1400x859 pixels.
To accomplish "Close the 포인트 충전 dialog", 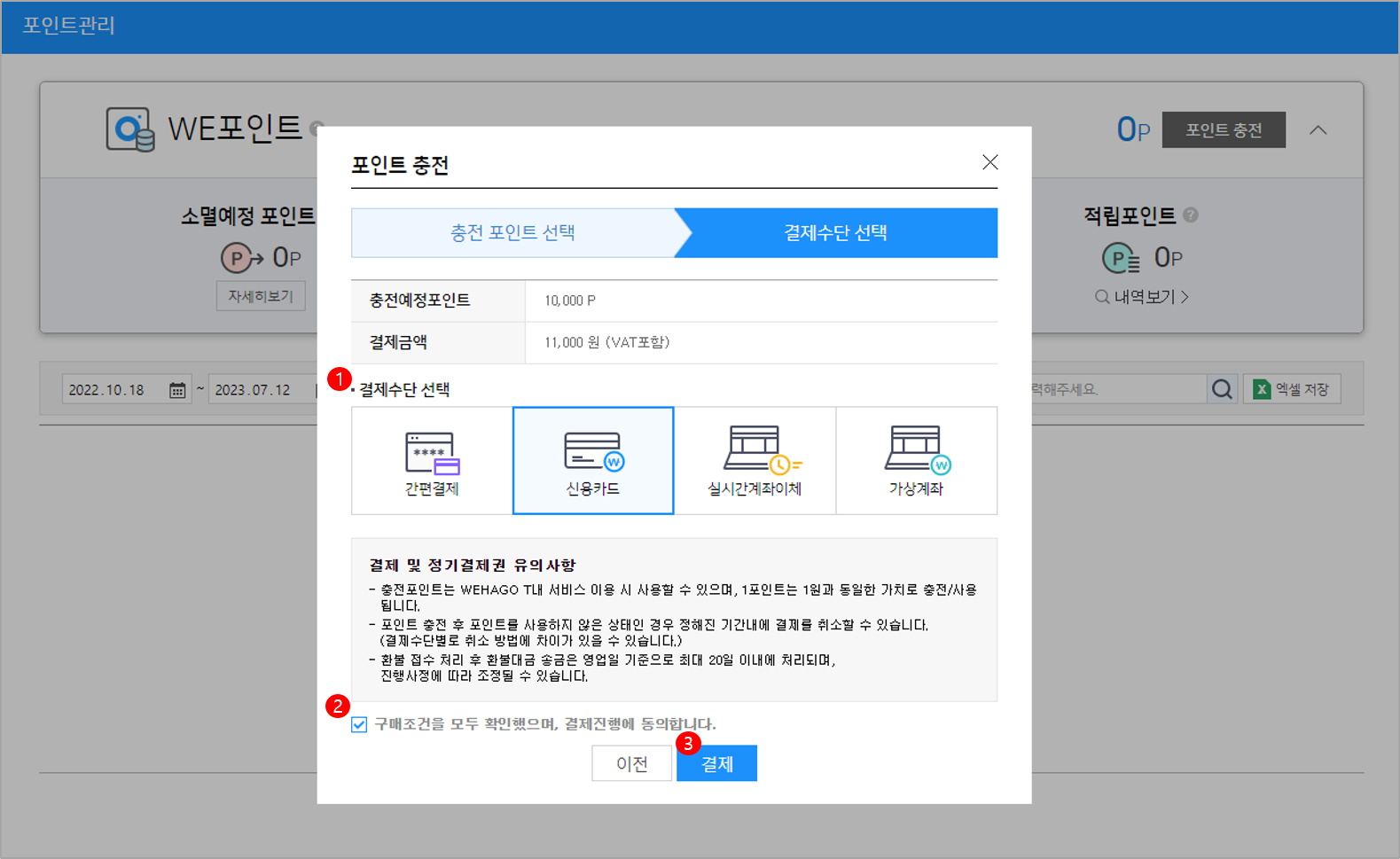I will coord(989,162).
